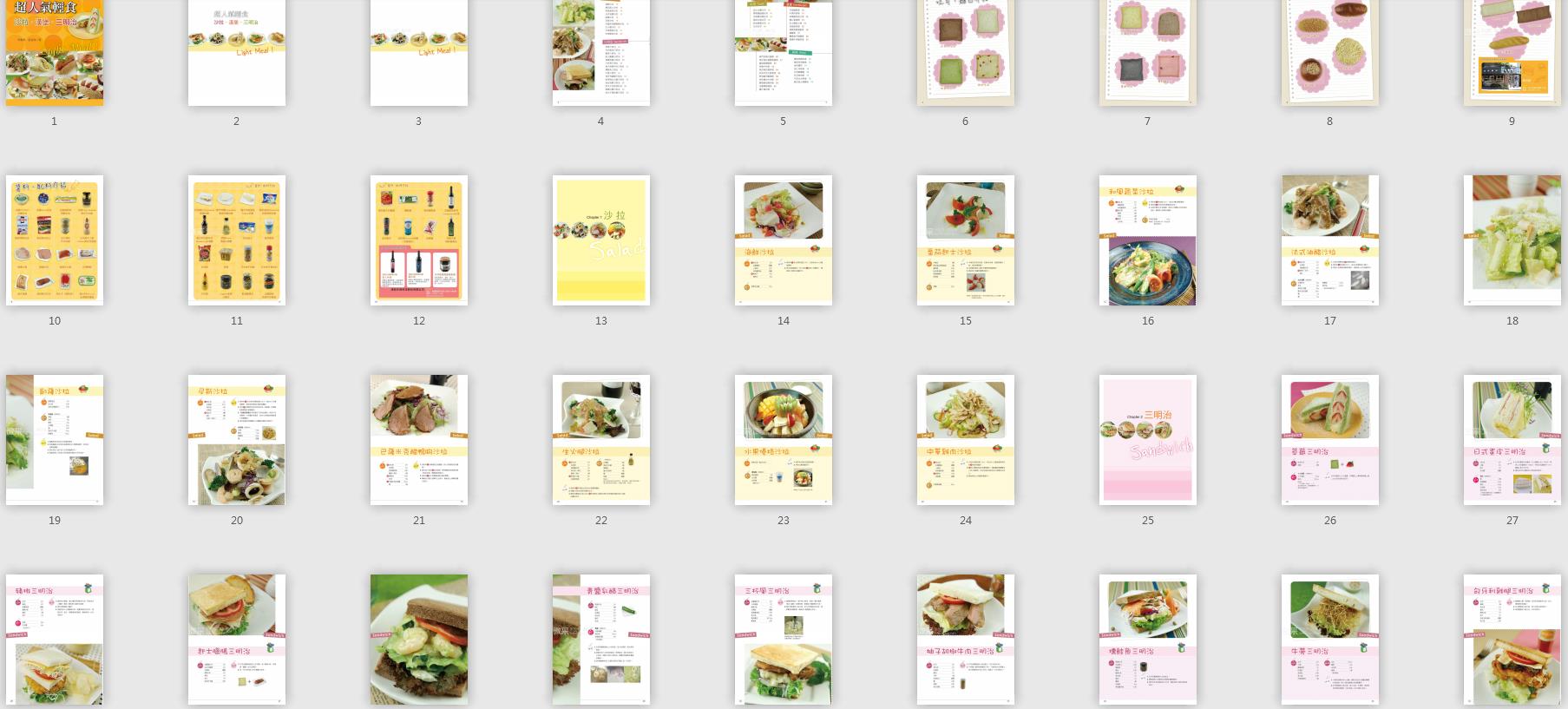Jump to Chapter 1 Salad divider, page 13

click(601, 240)
